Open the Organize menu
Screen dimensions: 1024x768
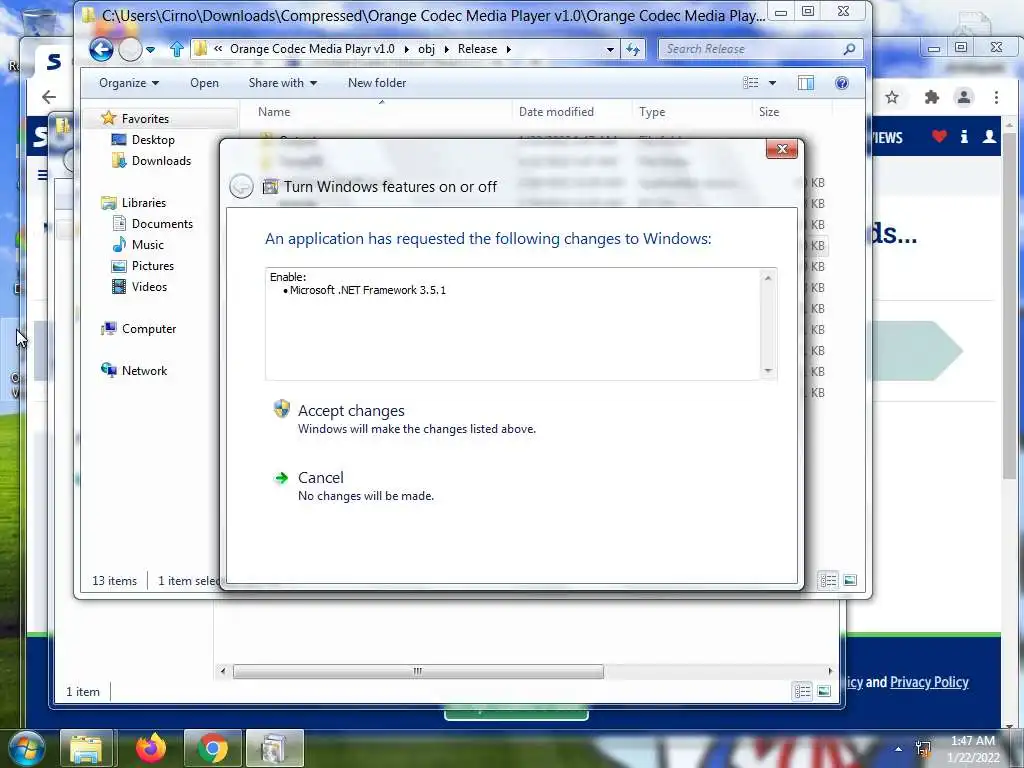tap(129, 83)
